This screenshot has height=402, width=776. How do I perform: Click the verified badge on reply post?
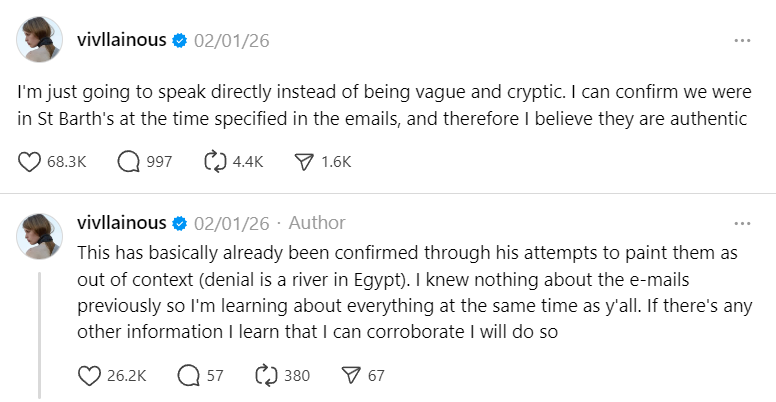coord(180,223)
